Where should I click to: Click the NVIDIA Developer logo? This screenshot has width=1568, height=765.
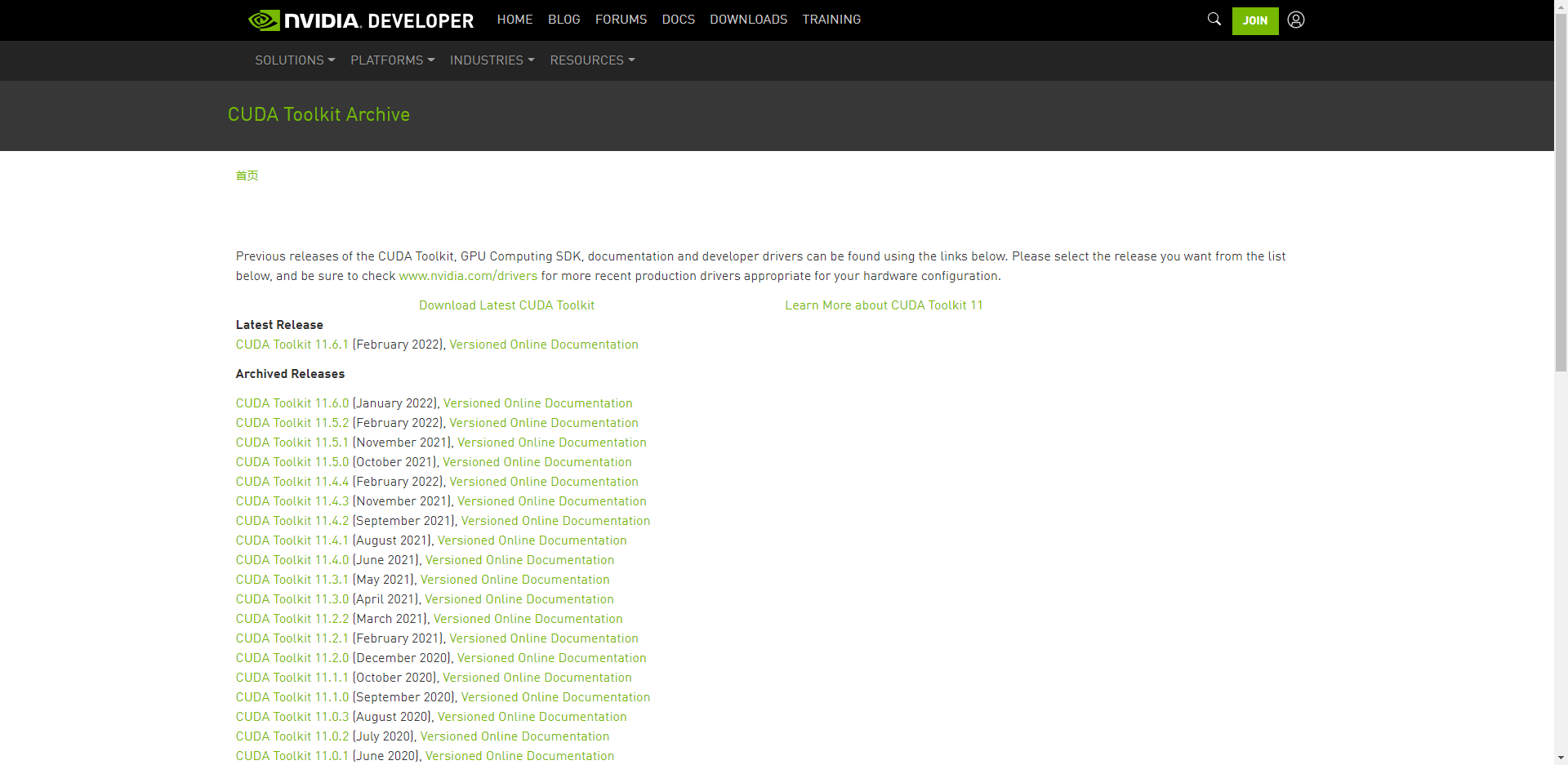(360, 20)
